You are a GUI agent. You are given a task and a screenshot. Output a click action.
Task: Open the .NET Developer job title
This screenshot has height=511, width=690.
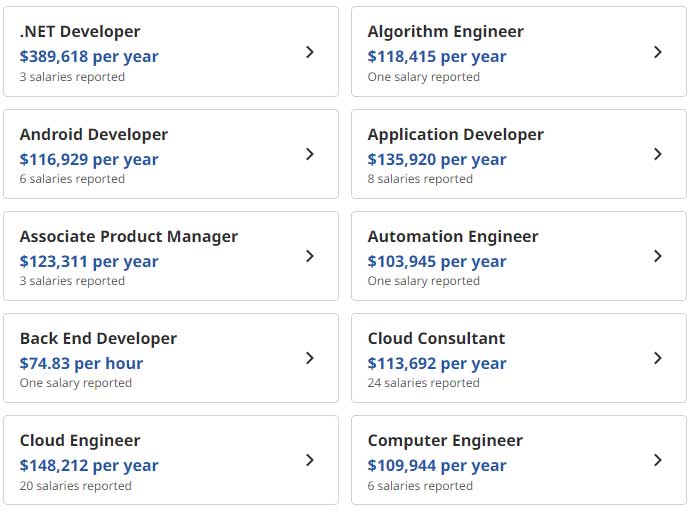(x=80, y=32)
